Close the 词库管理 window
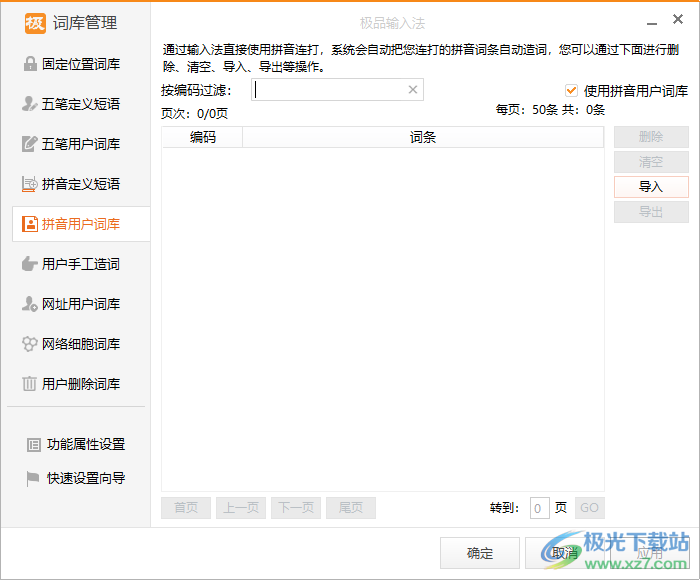This screenshot has width=700, height=580. [x=678, y=19]
